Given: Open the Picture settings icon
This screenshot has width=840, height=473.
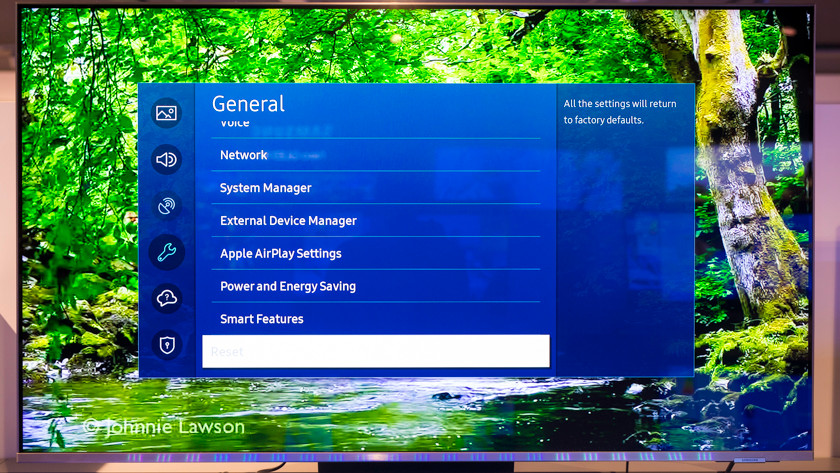Looking at the screenshot, I should (166, 113).
